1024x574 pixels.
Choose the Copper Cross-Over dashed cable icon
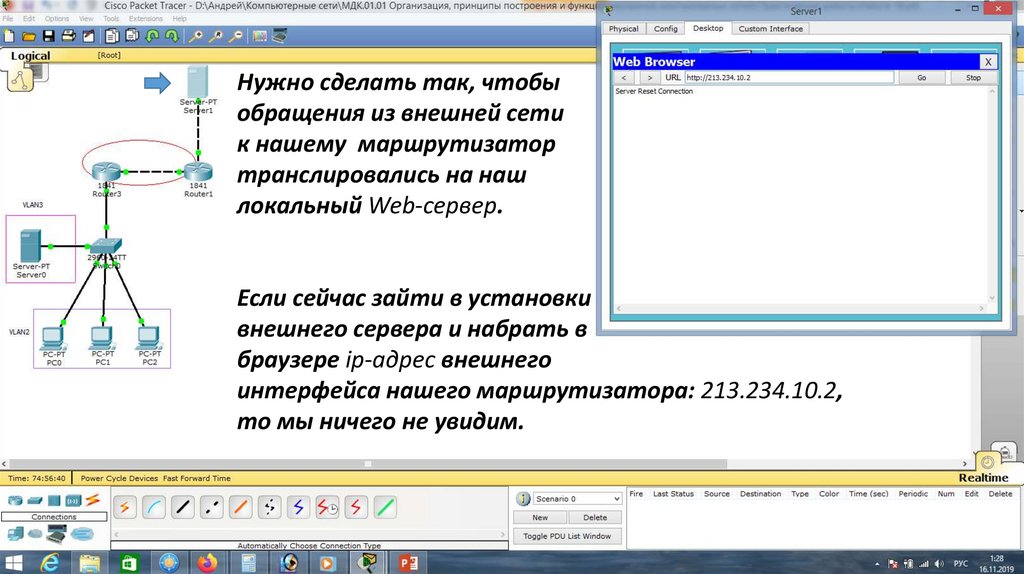pyautogui.click(x=212, y=507)
